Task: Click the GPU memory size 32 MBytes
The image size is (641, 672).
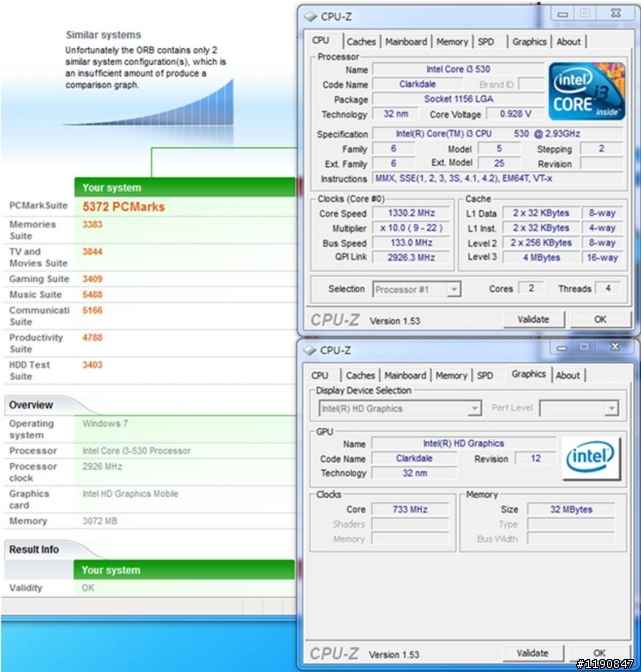Action: click(571, 509)
